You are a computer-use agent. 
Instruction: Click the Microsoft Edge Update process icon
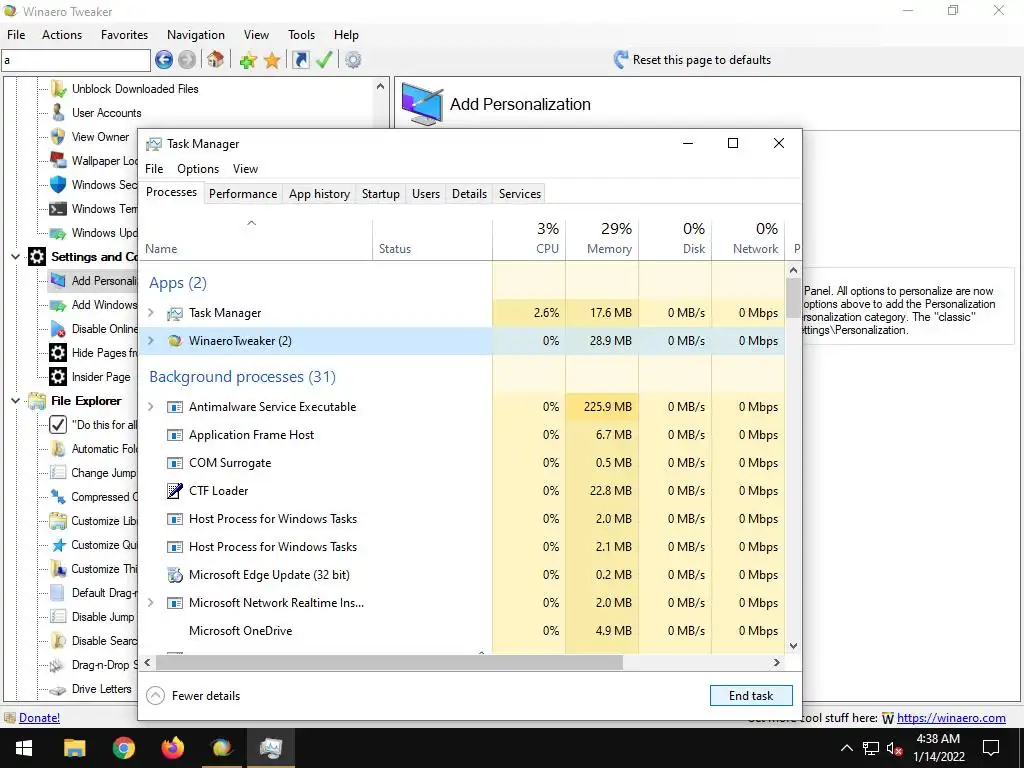pyautogui.click(x=174, y=575)
